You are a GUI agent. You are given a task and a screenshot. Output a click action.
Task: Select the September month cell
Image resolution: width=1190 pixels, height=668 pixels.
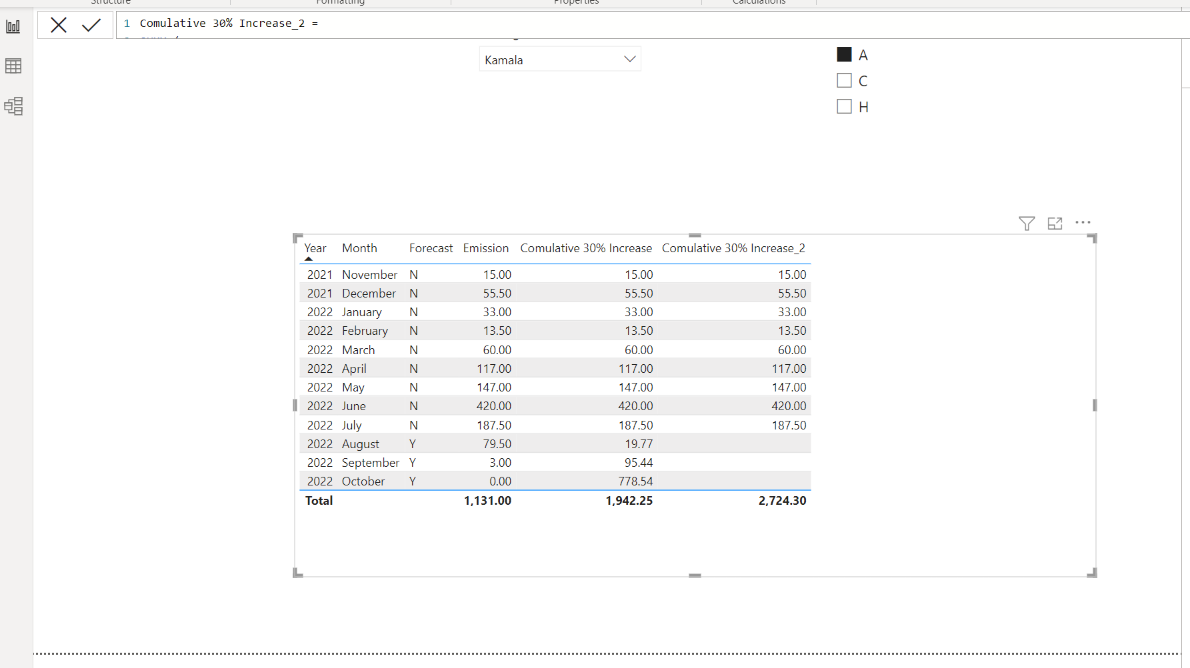tap(370, 462)
